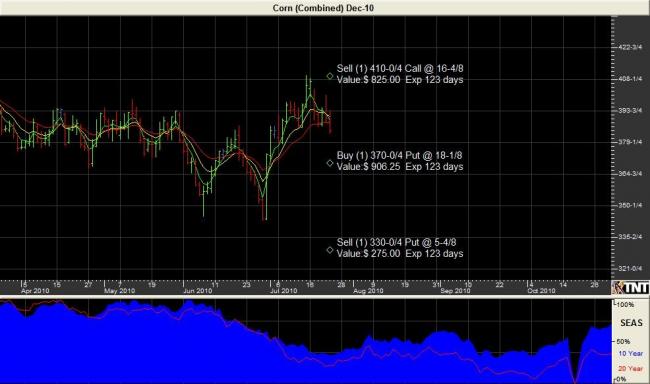
Task: Click the 100% seasonal scale label
Action: pos(625,305)
